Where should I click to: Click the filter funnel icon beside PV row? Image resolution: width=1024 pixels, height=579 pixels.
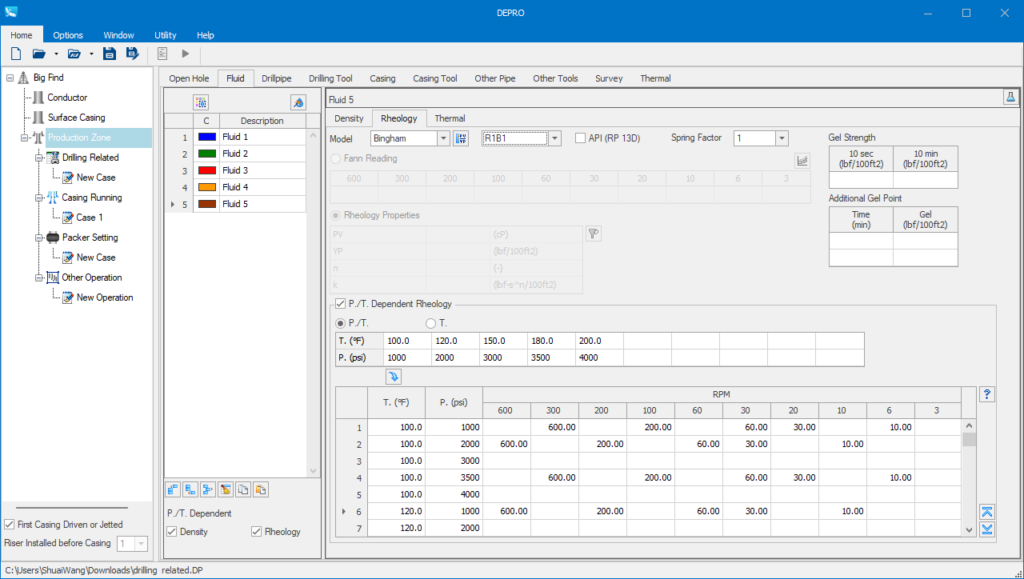coord(593,234)
